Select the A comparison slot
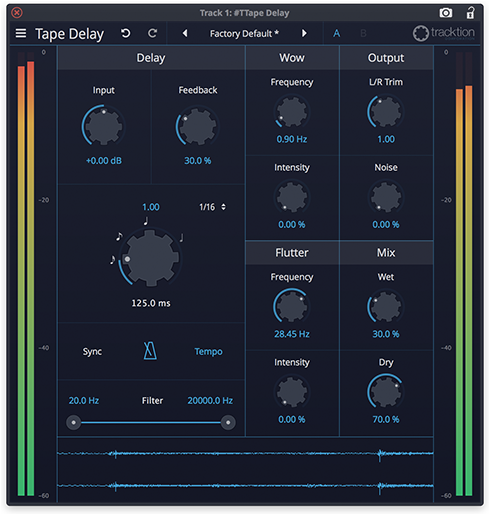The width and height of the screenshot is (493, 516). point(337,33)
